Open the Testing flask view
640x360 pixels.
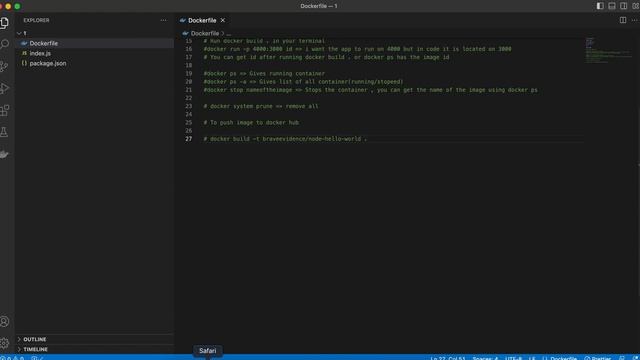point(4,132)
